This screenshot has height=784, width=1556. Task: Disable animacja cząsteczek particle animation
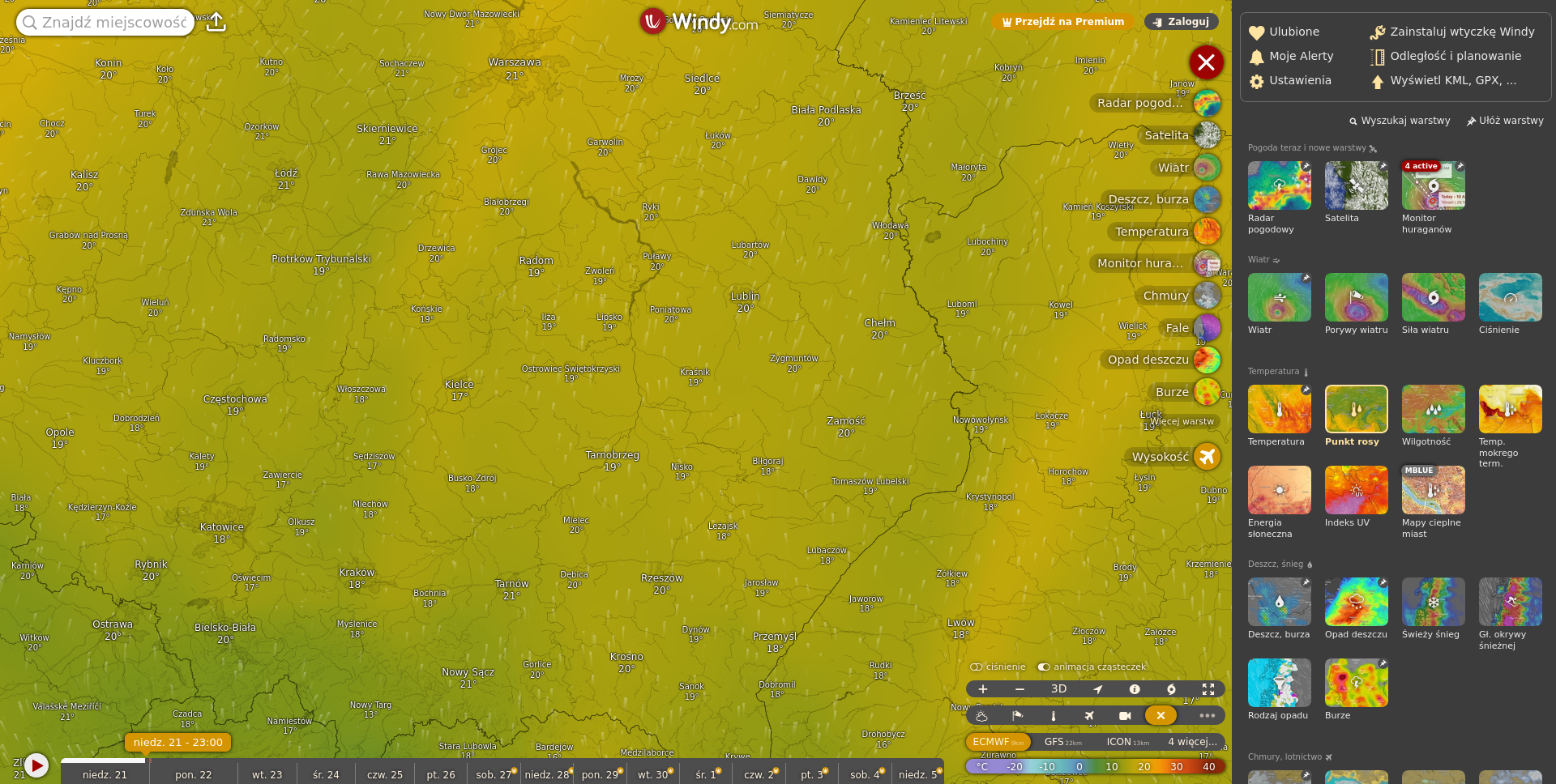(1044, 667)
